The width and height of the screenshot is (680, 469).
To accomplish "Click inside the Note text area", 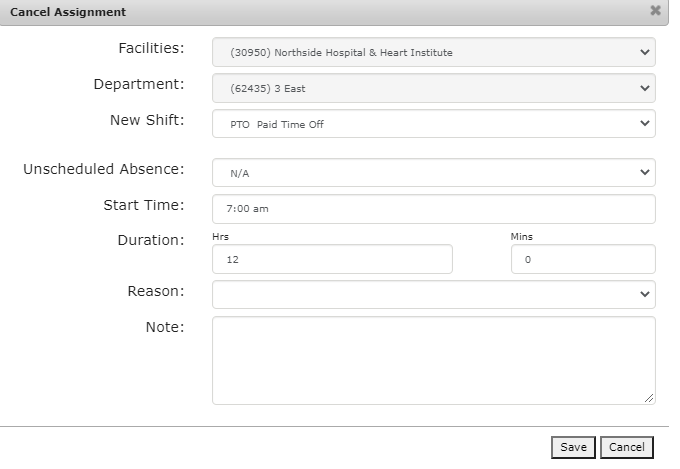I will pos(433,360).
